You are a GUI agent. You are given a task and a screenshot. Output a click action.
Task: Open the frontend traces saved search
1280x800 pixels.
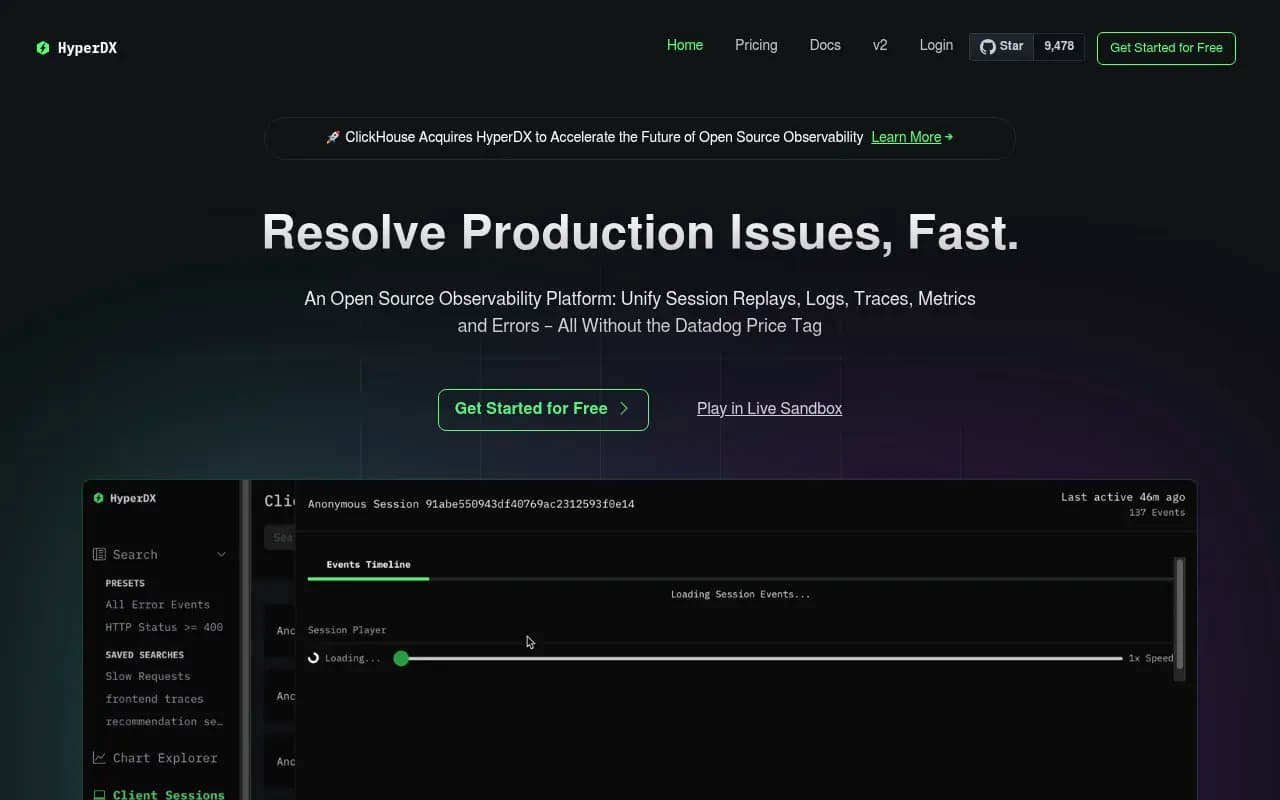coord(154,699)
